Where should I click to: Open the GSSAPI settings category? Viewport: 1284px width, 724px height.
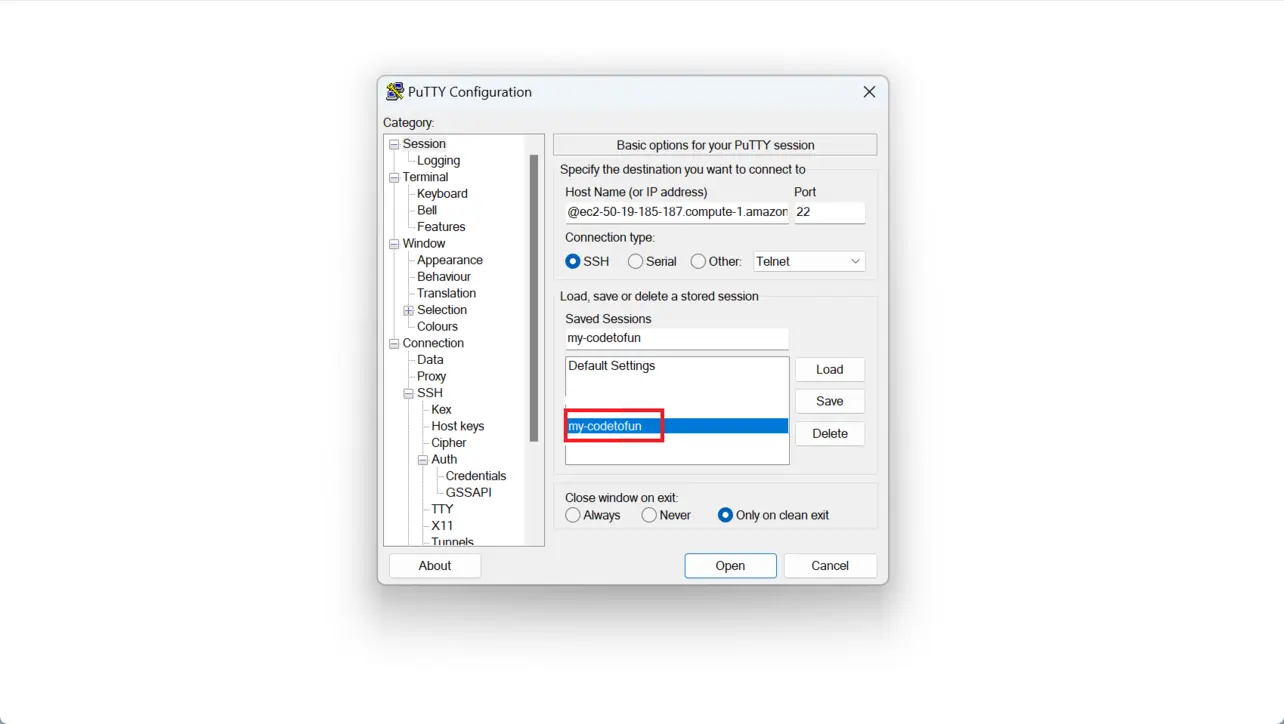click(468, 493)
